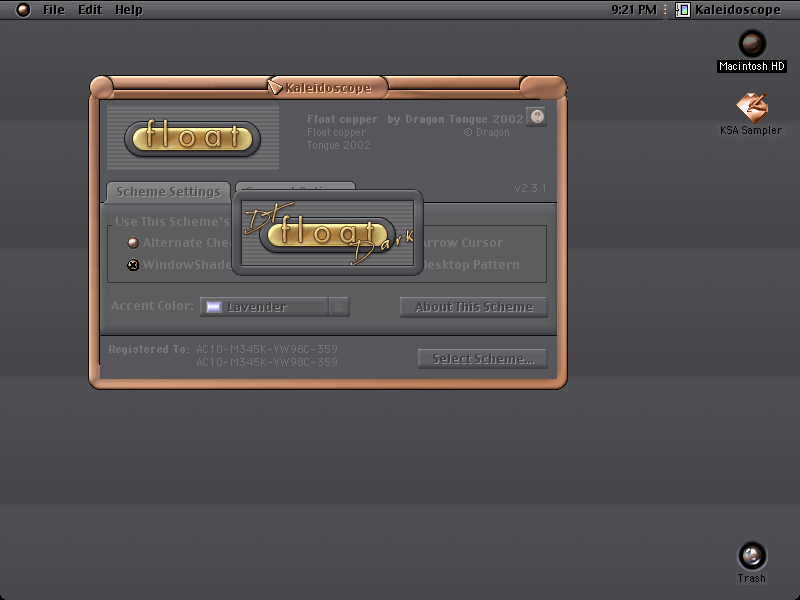Click the DT float Dark splash image
Viewport: 800px width, 600px height.
(x=328, y=233)
